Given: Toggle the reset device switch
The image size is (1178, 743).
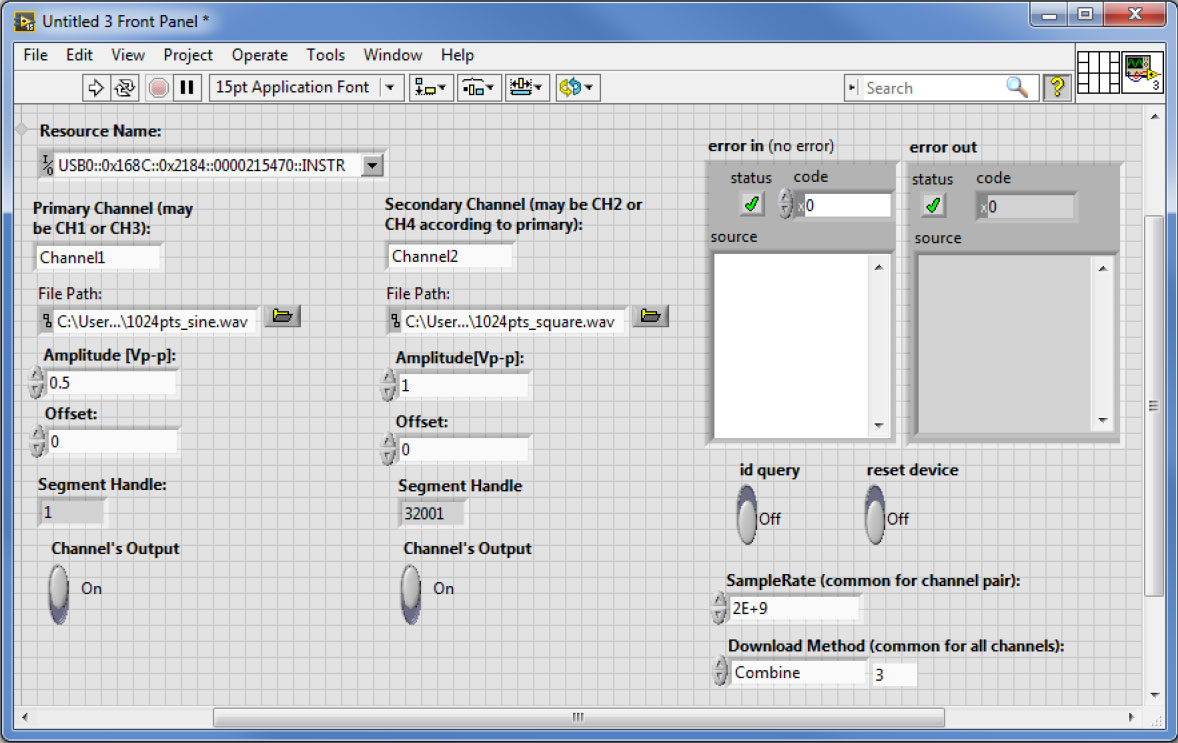Looking at the screenshot, I should pos(875,515).
